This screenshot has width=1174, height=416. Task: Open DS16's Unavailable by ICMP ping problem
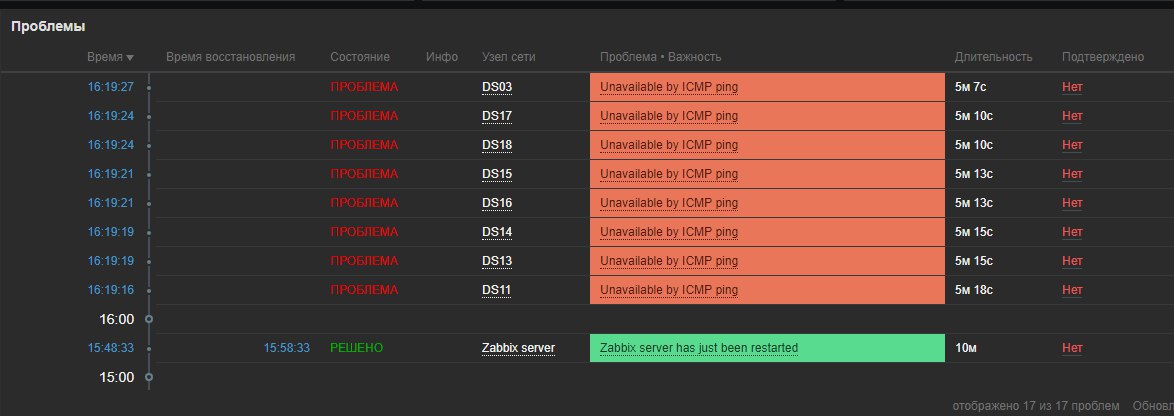click(669, 203)
